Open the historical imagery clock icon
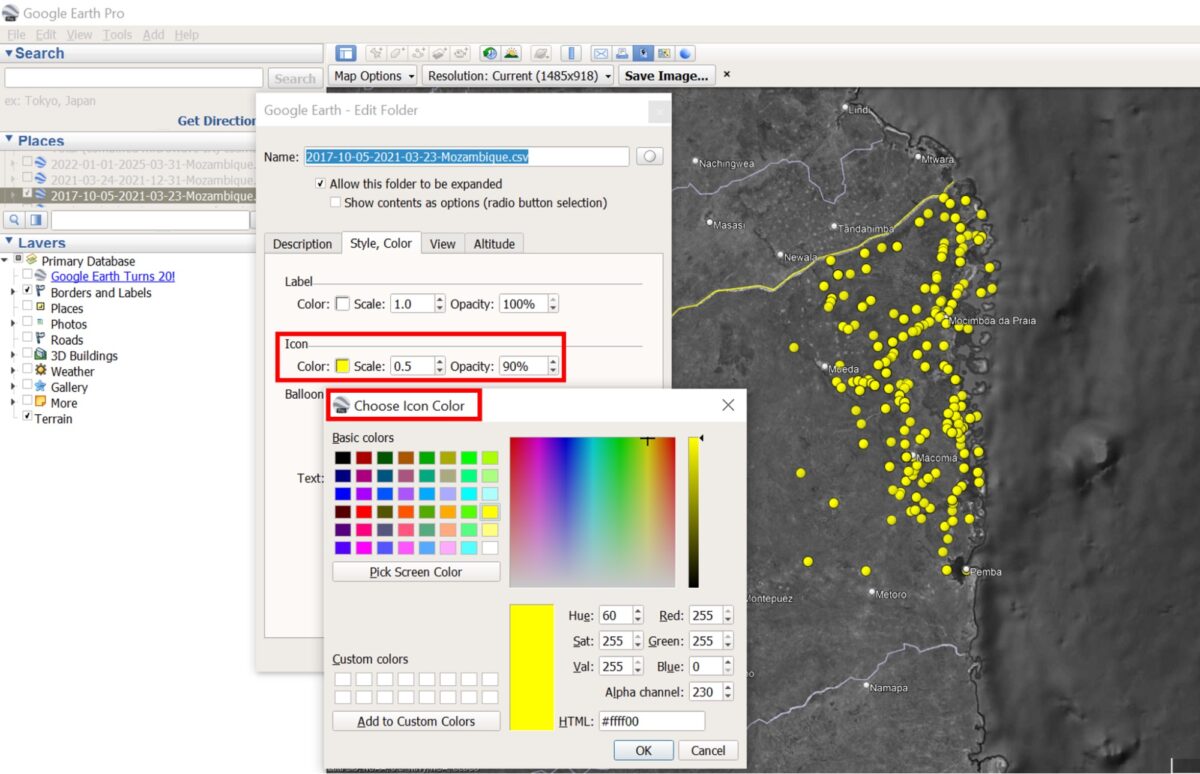The height and width of the screenshot is (774, 1200). point(490,54)
